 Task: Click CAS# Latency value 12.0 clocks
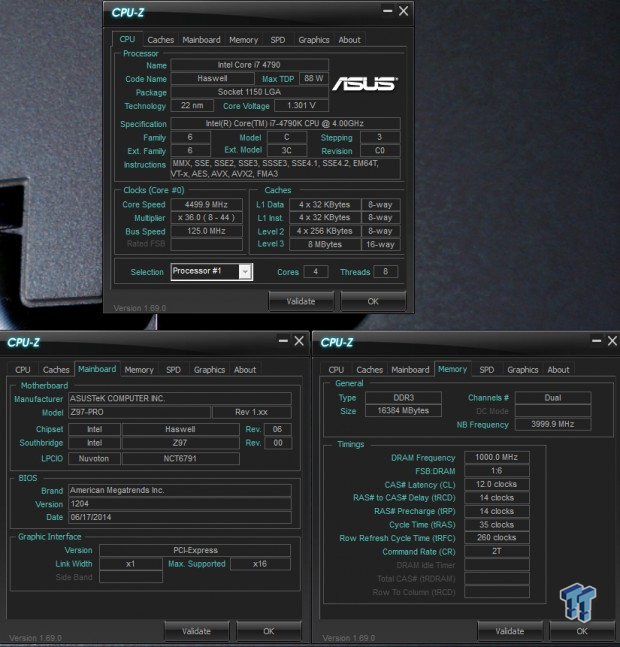pos(497,484)
